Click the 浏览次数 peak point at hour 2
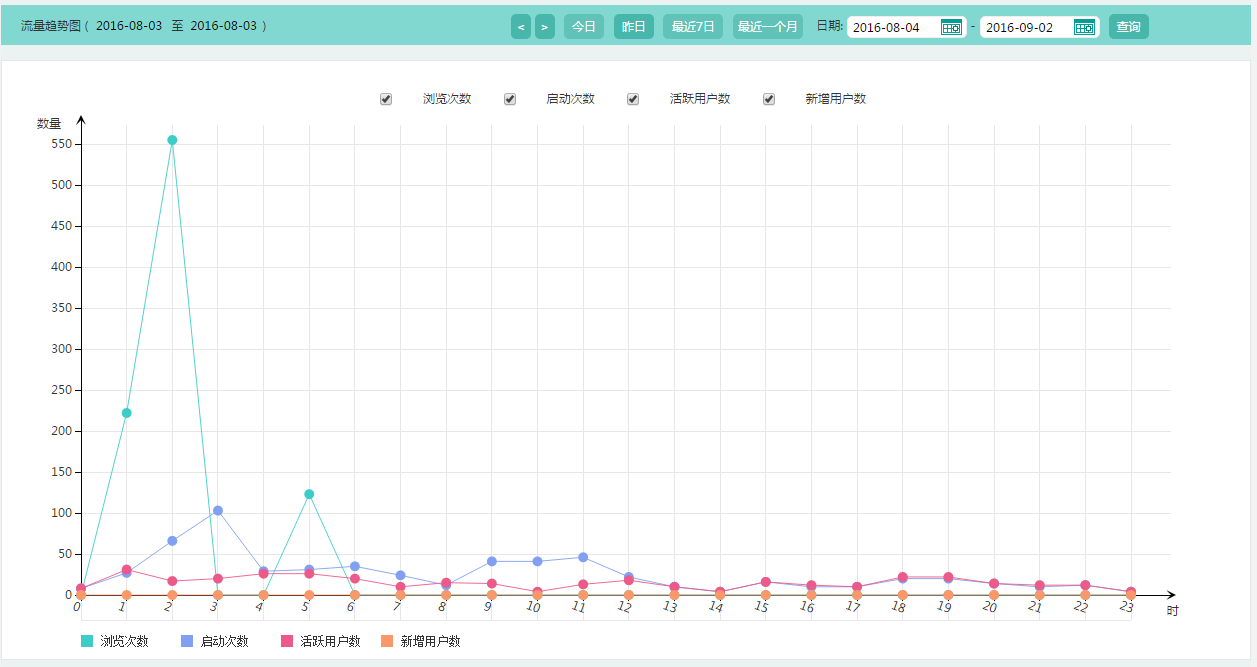This screenshot has width=1257, height=667. (x=172, y=140)
